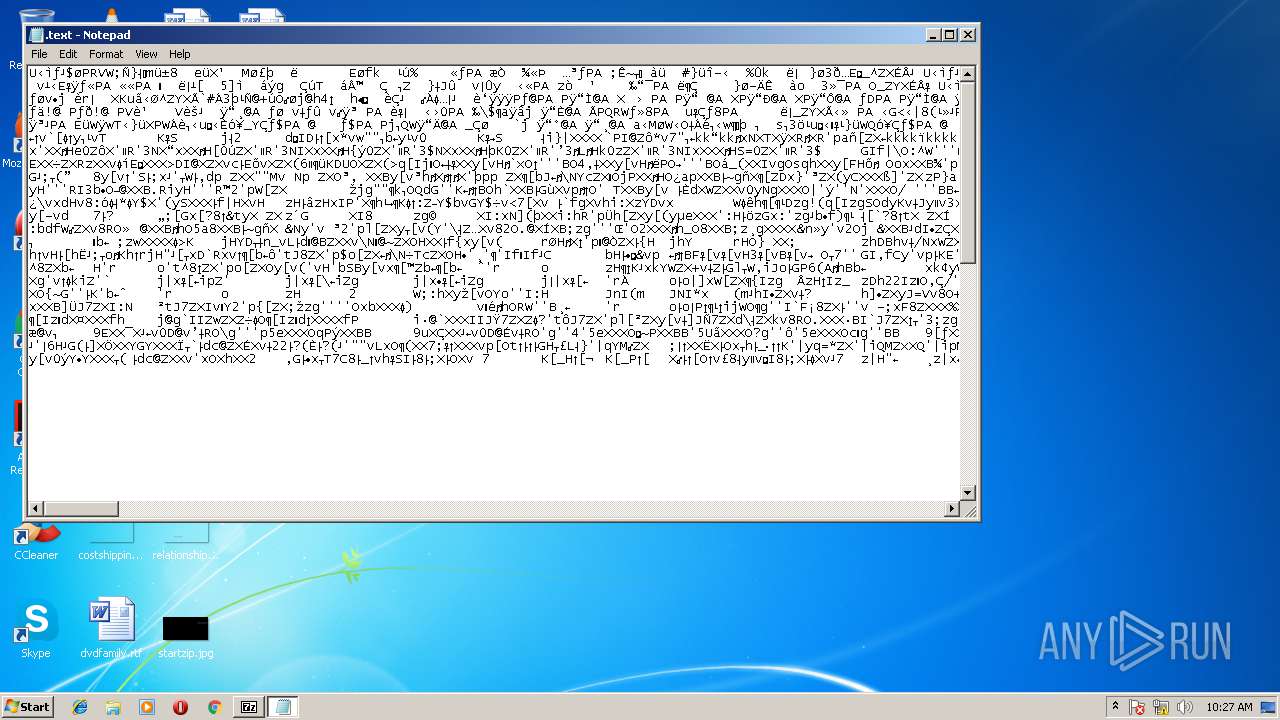Launch media player from taskbar
Viewport: 1280px width, 720px height.
click(147, 707)
